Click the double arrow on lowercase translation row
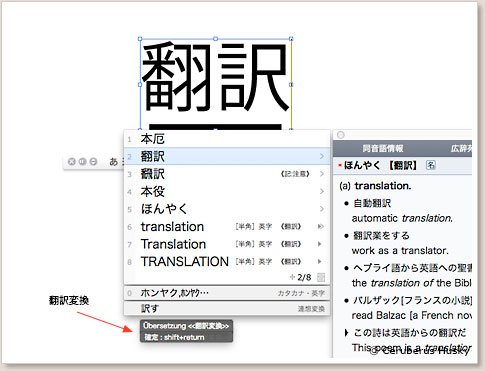 (320, 227)
